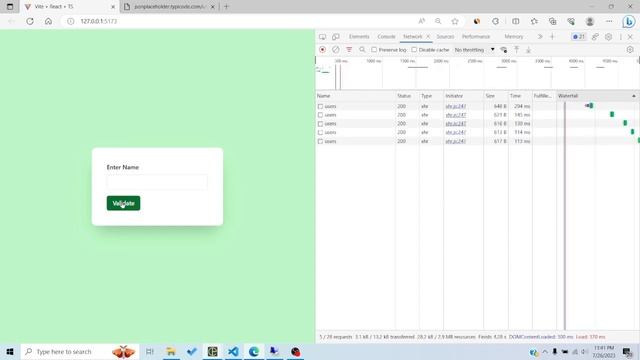Open the browser profile avatar

(x=589, y=21)
